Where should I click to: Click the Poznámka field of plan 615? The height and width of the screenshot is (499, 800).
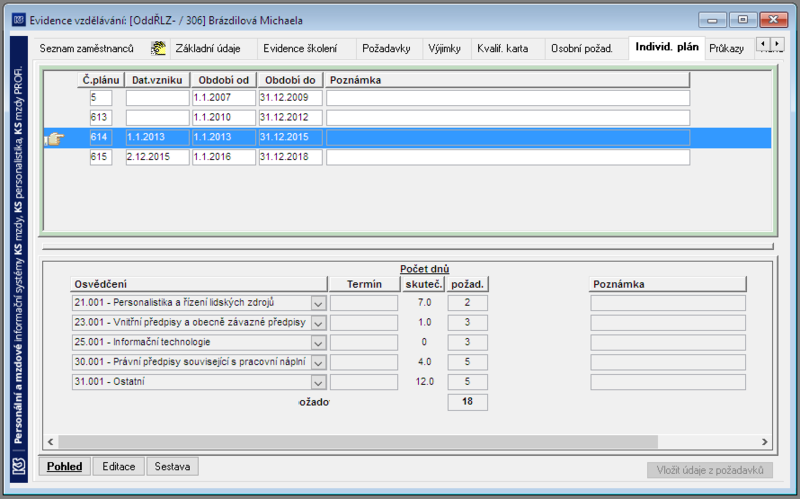point(508,157)
